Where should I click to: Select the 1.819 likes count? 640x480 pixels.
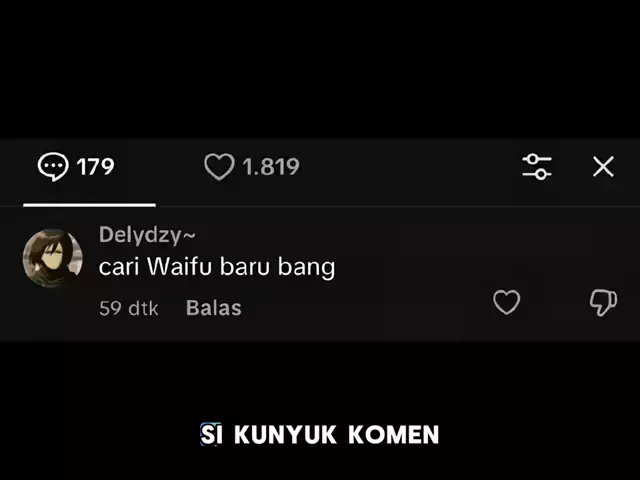[x=271, y=167]
